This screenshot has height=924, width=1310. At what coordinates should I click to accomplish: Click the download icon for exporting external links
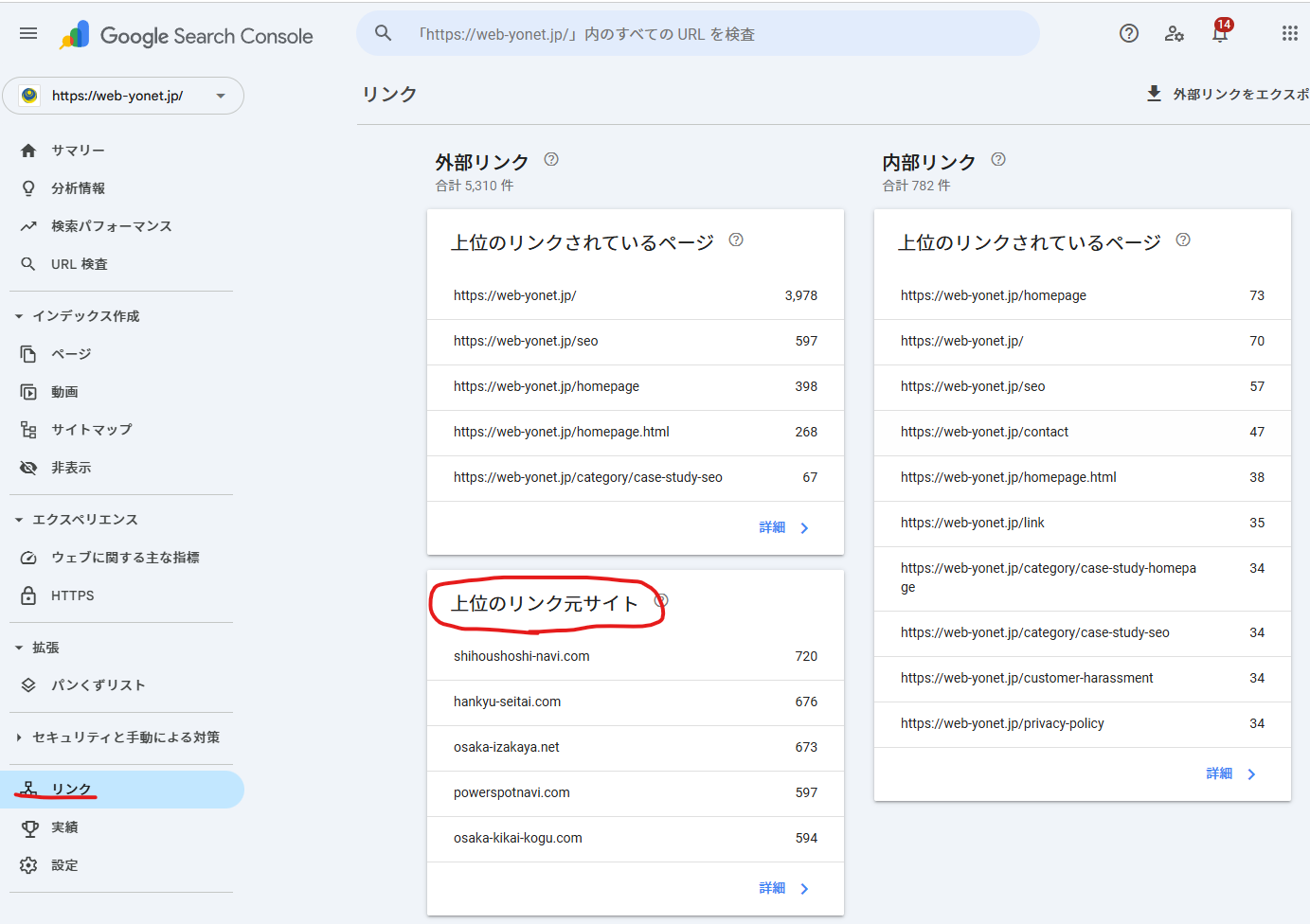(1154, 94)
